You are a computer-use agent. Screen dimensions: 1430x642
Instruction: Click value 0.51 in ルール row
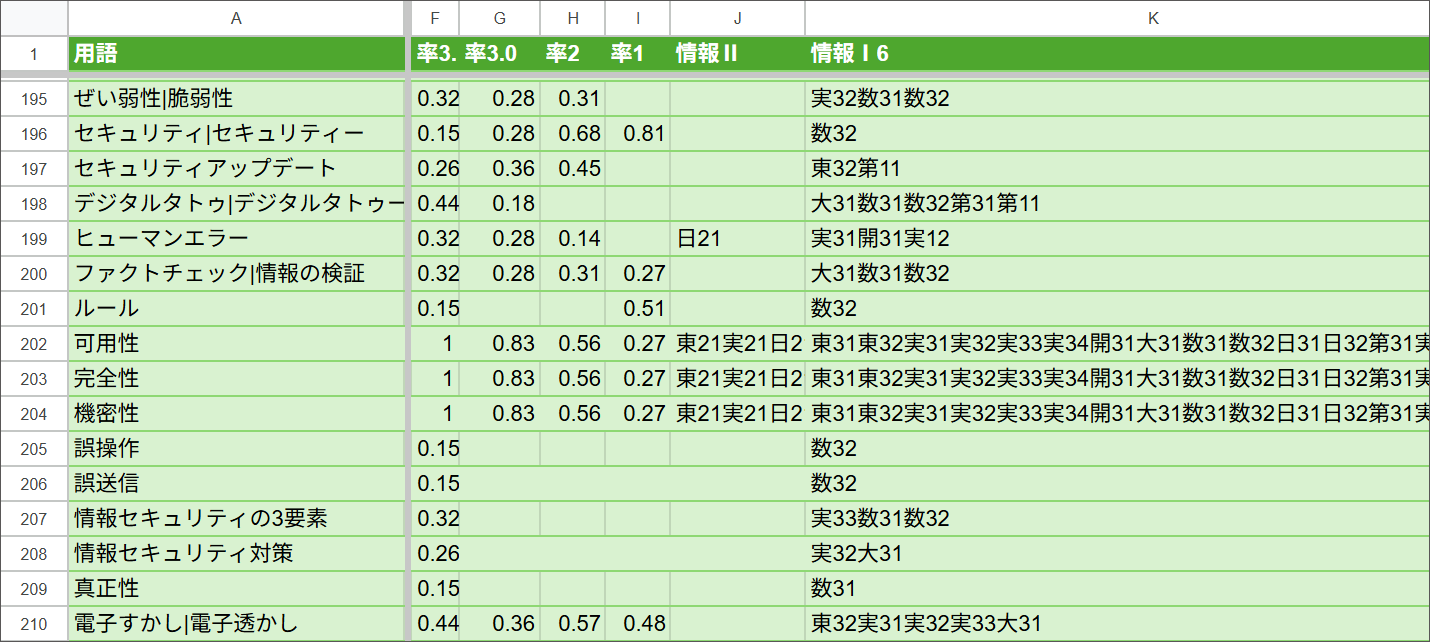638,308
